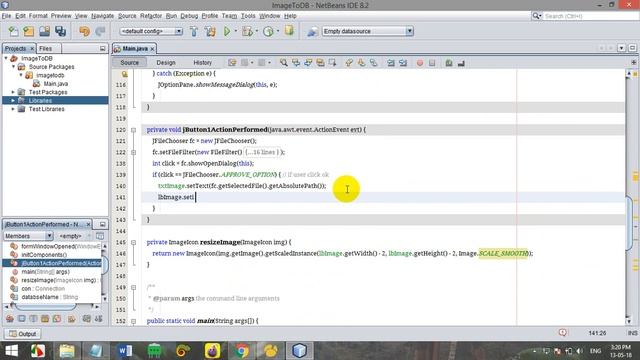Expand the Test Libraries node
Image resolution: width=640 pixels, height=360 pixels.
coord(13,109)
